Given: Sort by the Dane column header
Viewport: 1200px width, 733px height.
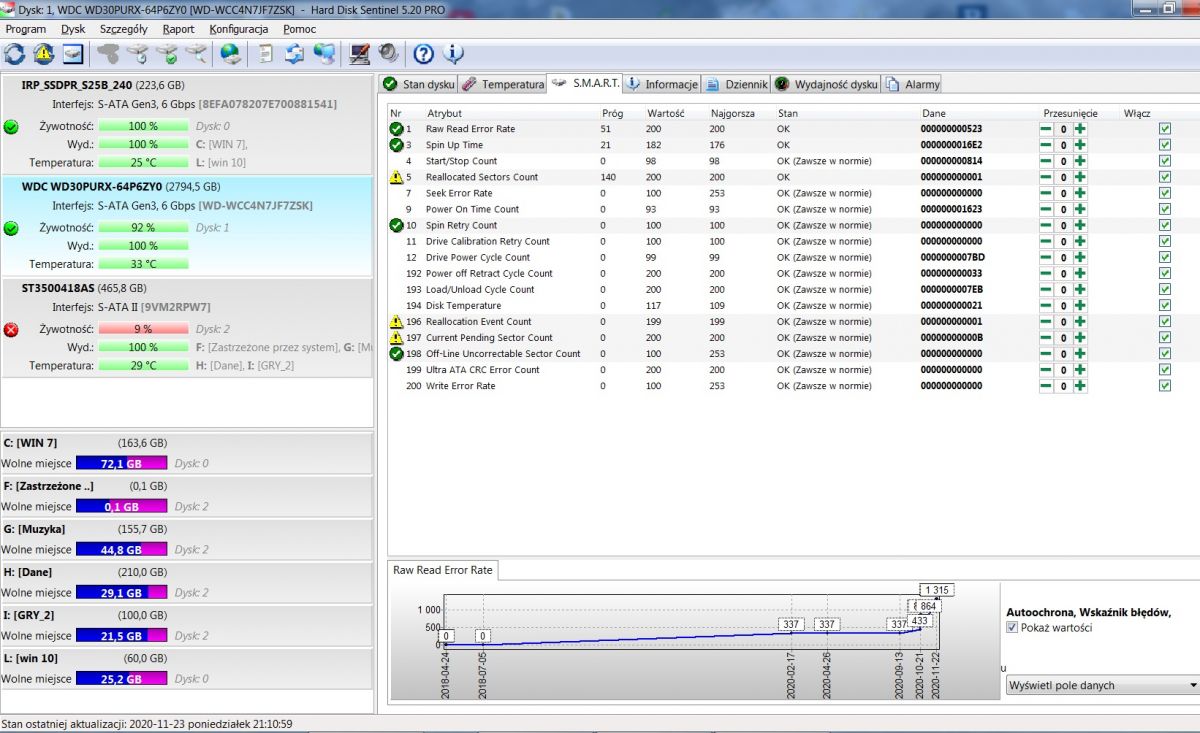Looking at the screenshot, I should 934,113.
